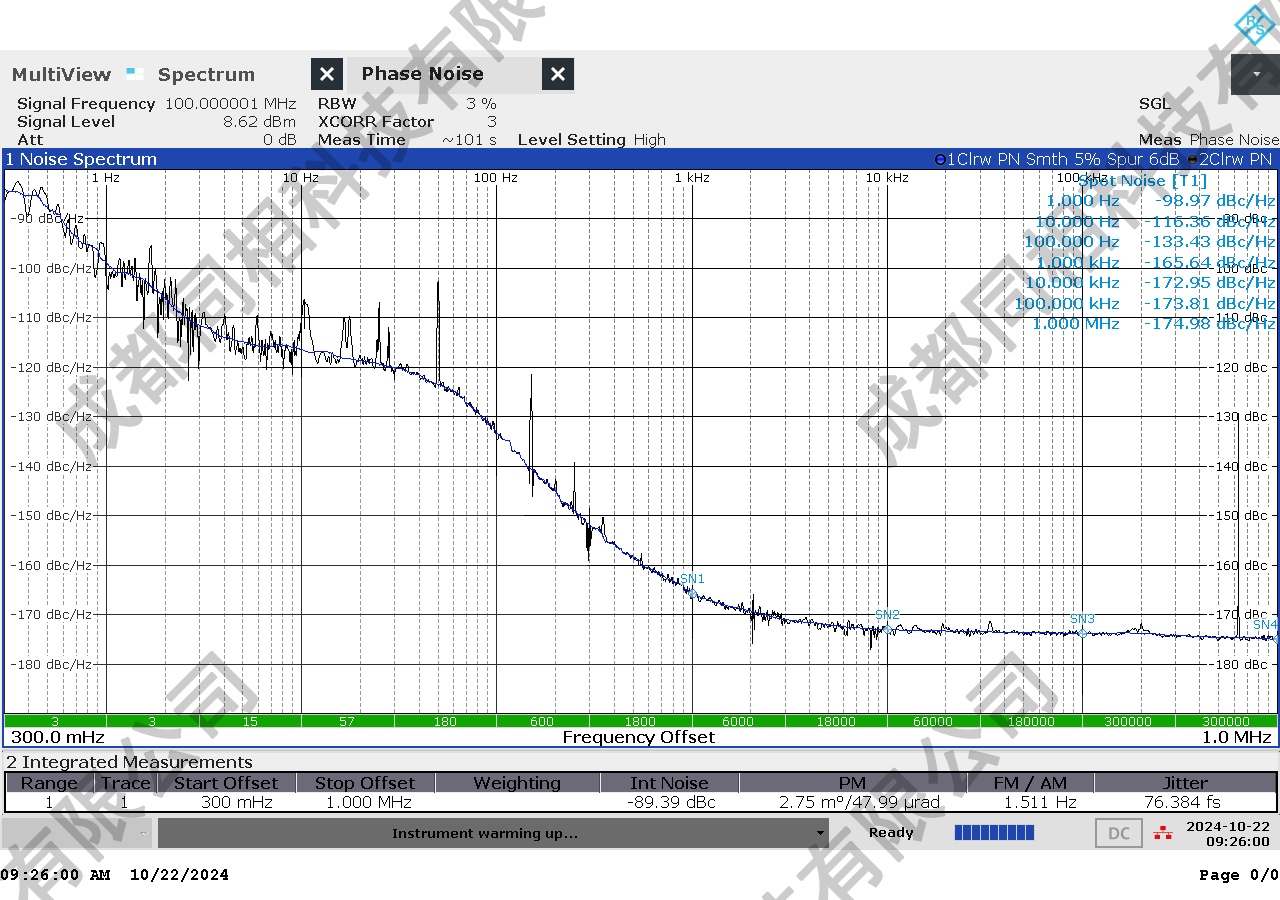Open the small dropdown left of status bar
Screen dimensions: 1280x900
pyautogui.click(x=144, y=833)
